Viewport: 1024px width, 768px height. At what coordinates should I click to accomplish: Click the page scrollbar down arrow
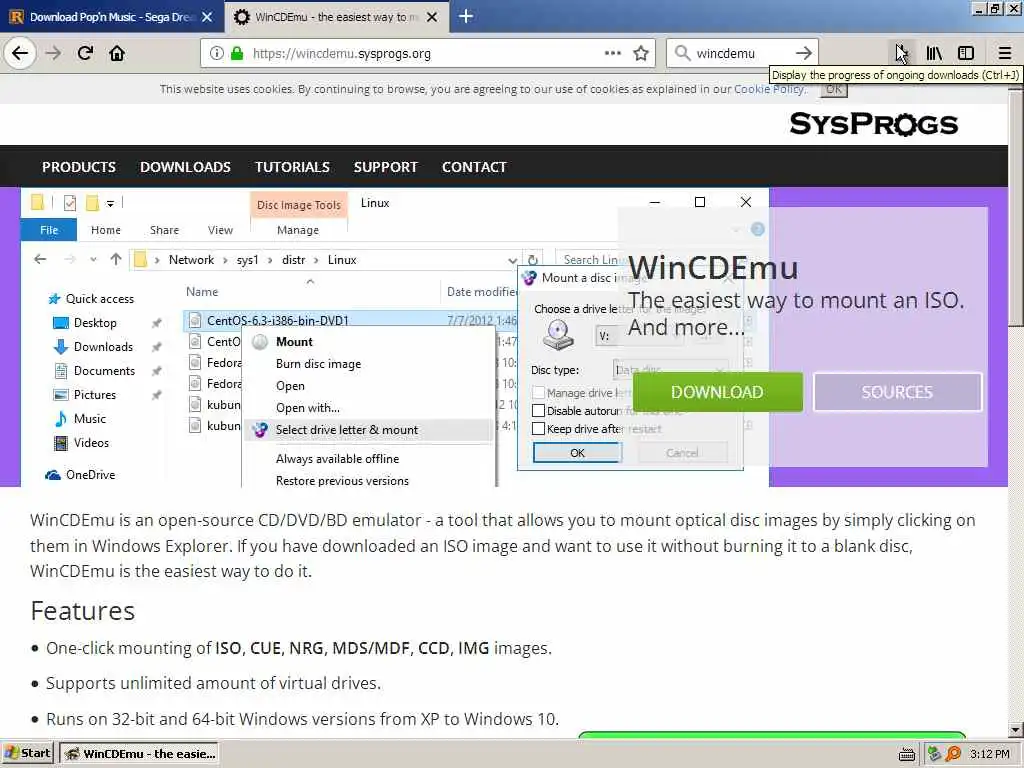coord(1016,729)
